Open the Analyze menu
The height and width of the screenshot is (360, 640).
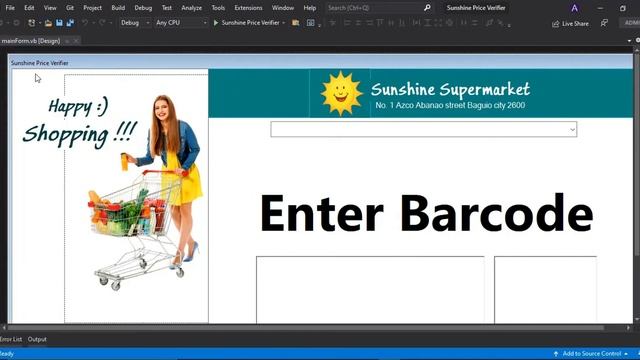(x=191, y=8)
